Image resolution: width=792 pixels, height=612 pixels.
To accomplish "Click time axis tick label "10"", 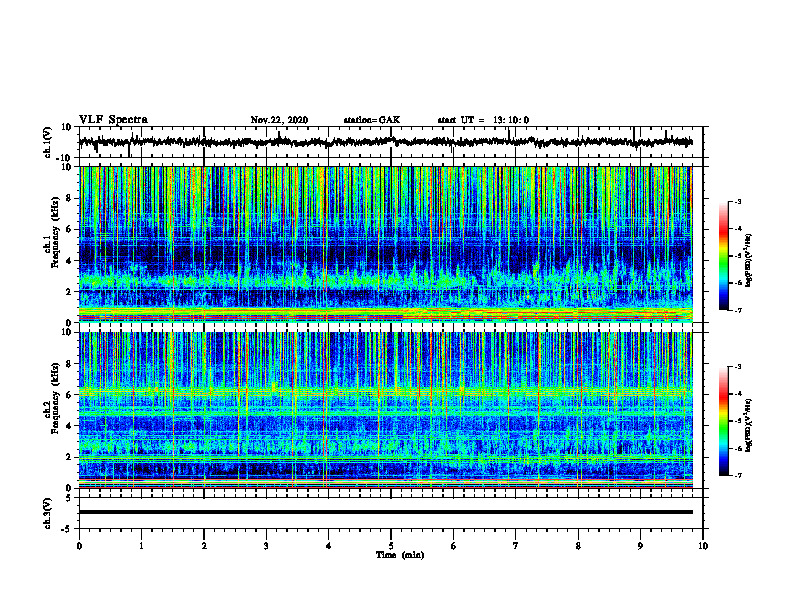I will pos(703,546).
